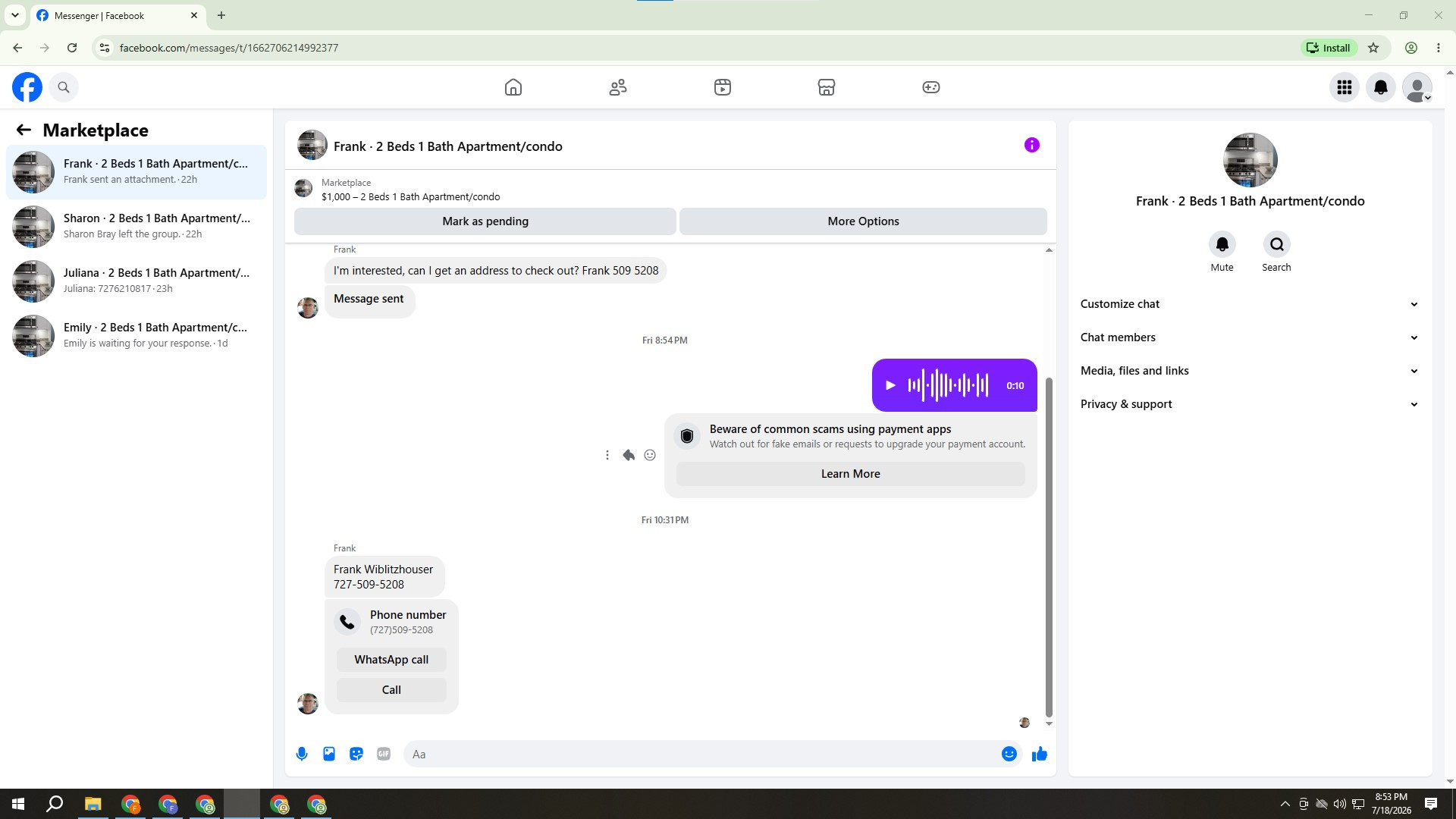This screenshot has height=819, width=1456.
Task: Click the Call button for Frank's number
Action: point(391,690)
